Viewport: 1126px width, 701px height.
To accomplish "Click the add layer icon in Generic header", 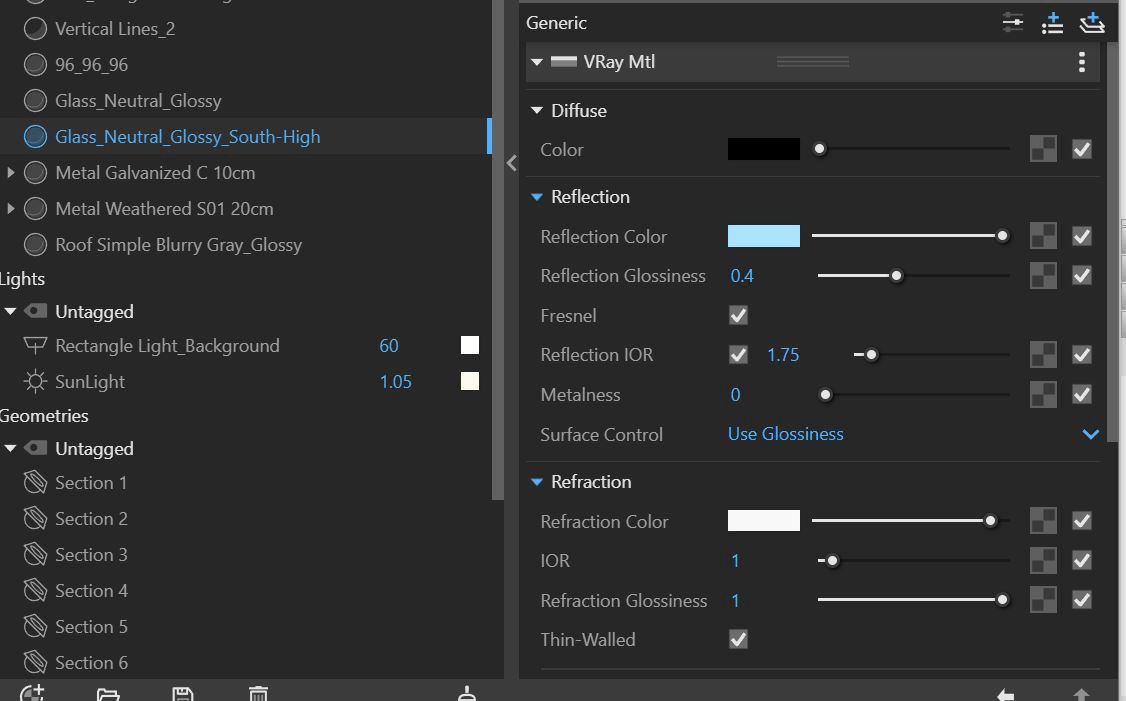I will pos(1092,22).
